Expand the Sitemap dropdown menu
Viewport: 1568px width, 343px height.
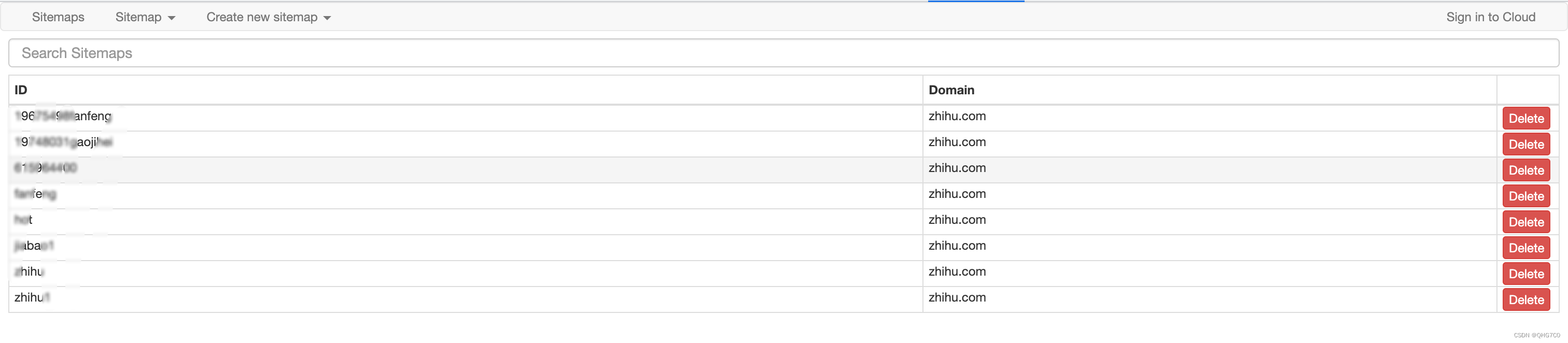point(145,17)
